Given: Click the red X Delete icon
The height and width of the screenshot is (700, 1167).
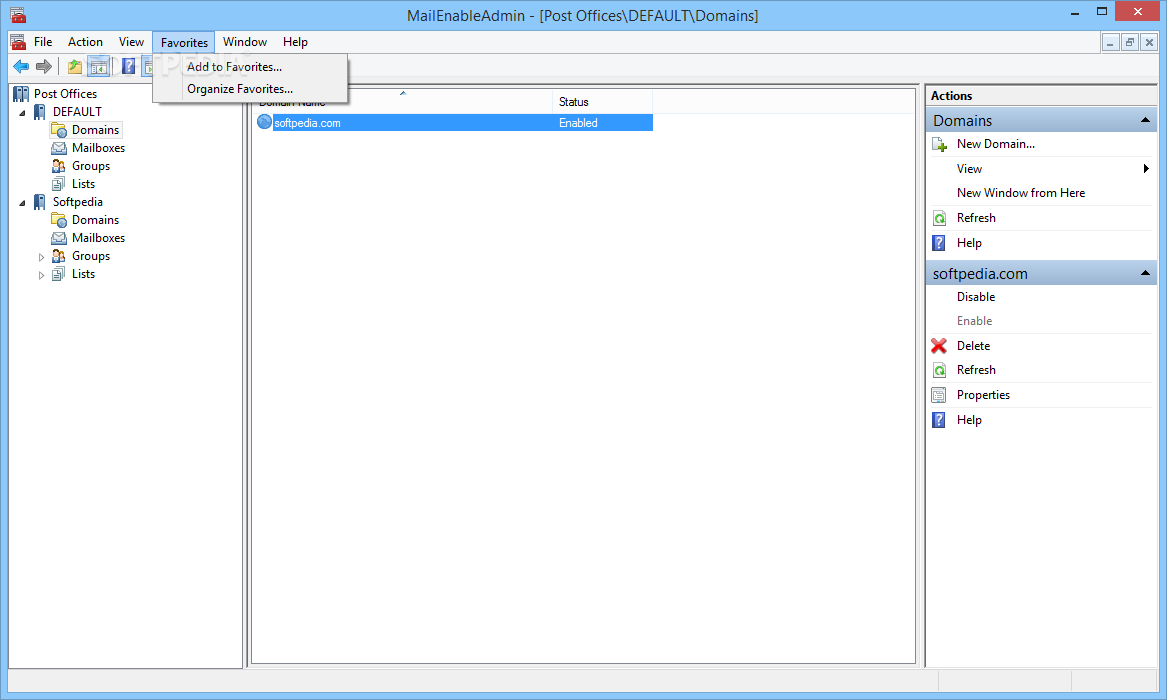Looking at the screenshot, I should pyautogui.click(x=939, y=346).
